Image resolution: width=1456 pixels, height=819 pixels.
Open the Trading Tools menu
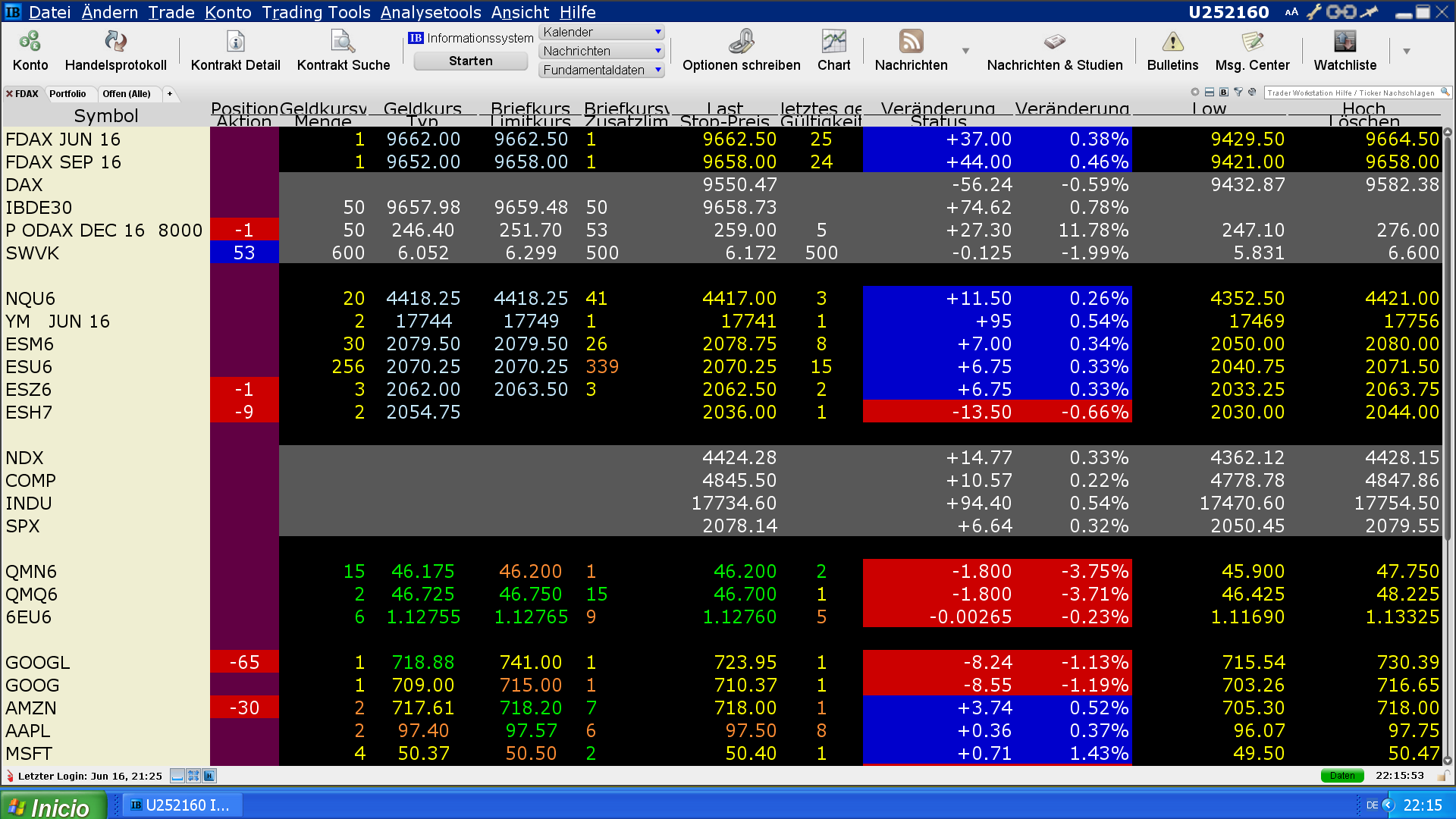[315, 12]
